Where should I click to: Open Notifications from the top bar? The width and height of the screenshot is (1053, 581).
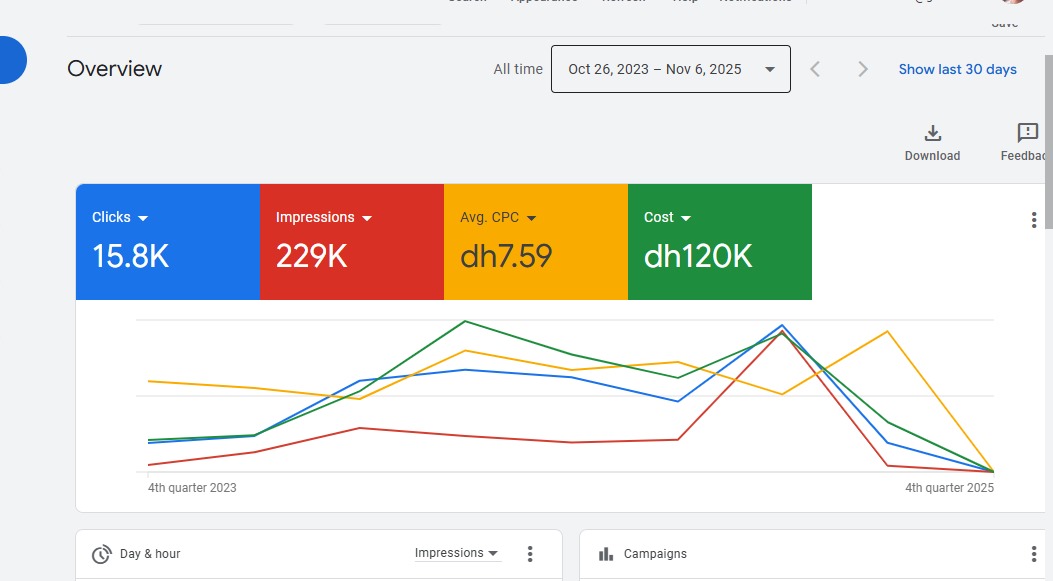757,2
